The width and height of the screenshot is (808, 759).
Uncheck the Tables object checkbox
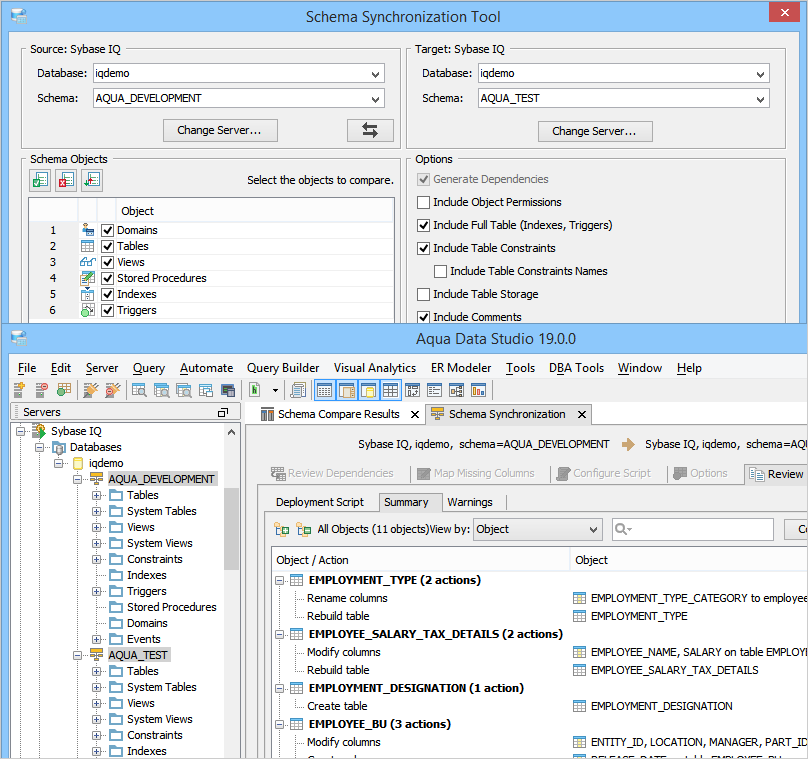107,246
